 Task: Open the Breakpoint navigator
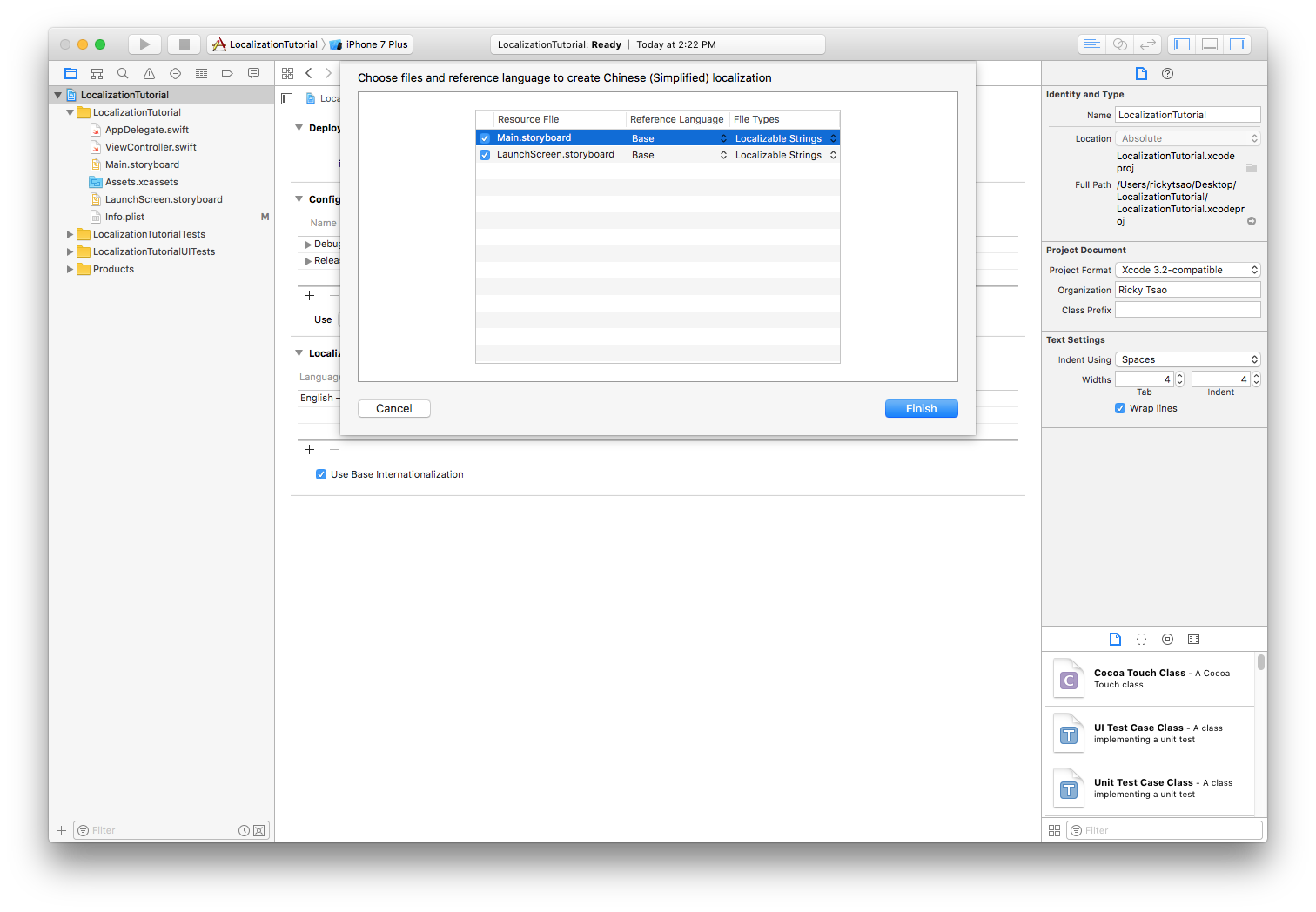(x=227, y=74)
